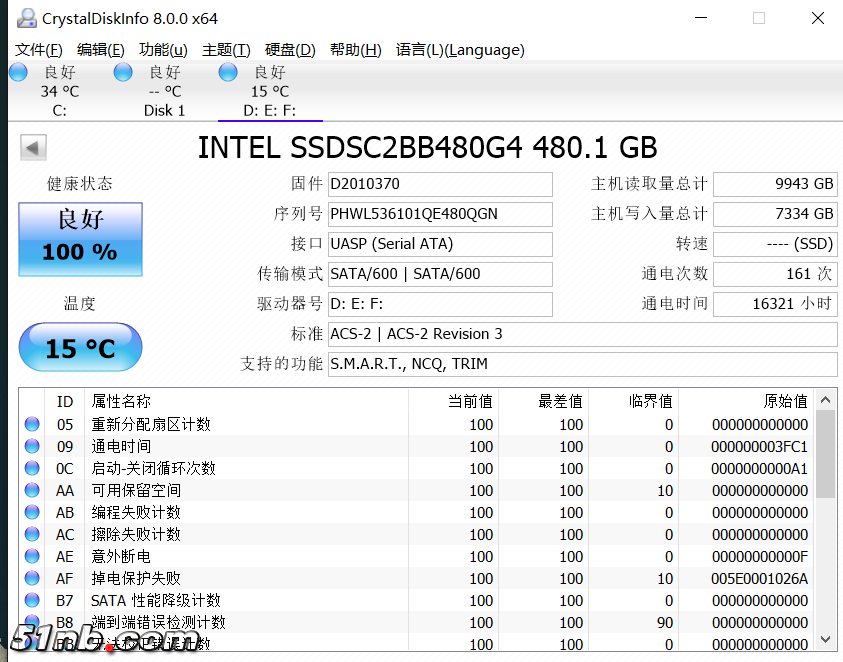
Task: Open the 功能 menu
Action: [x=163, y=49]
